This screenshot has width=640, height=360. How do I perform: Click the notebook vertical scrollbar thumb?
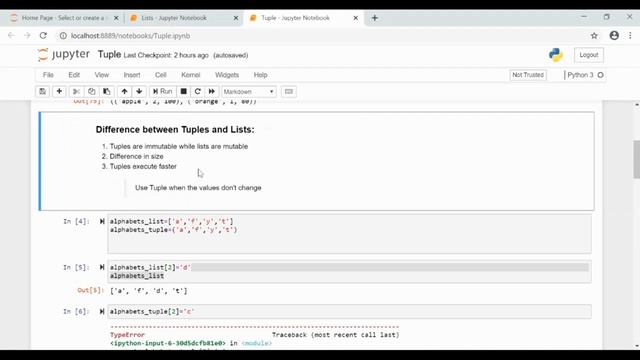(x=636, y=159)
